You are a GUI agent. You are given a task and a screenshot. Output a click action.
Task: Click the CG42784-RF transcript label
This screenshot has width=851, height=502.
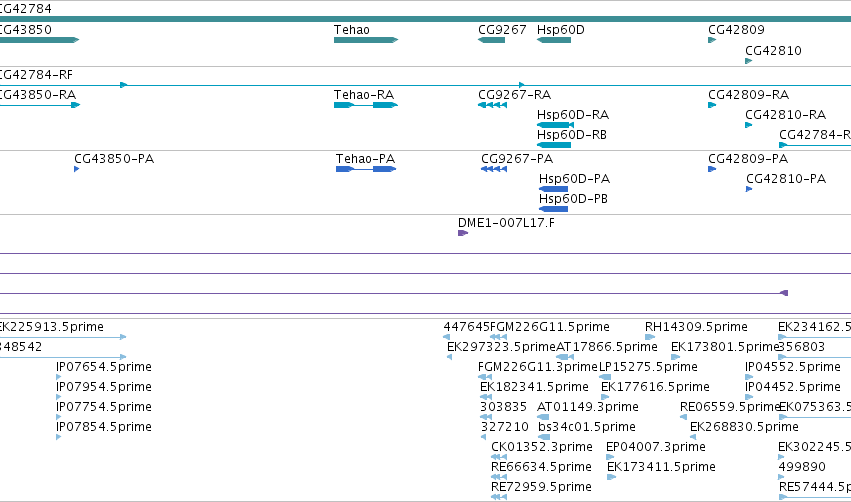click(36, 74)
